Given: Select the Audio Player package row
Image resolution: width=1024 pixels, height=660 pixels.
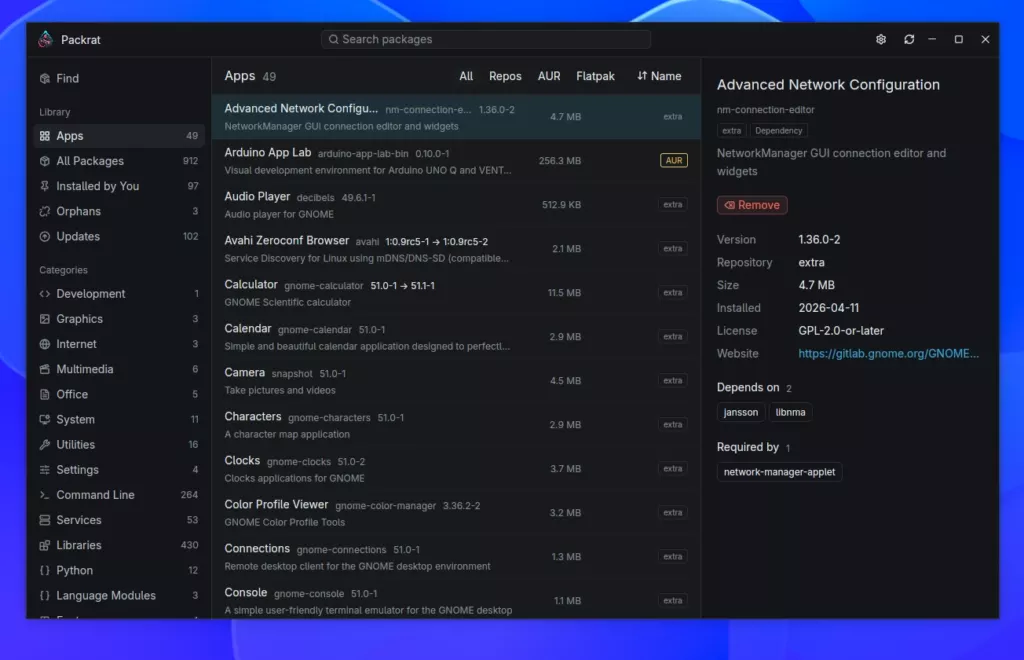Looking at the screenshot, I should (x=456, y=205).
